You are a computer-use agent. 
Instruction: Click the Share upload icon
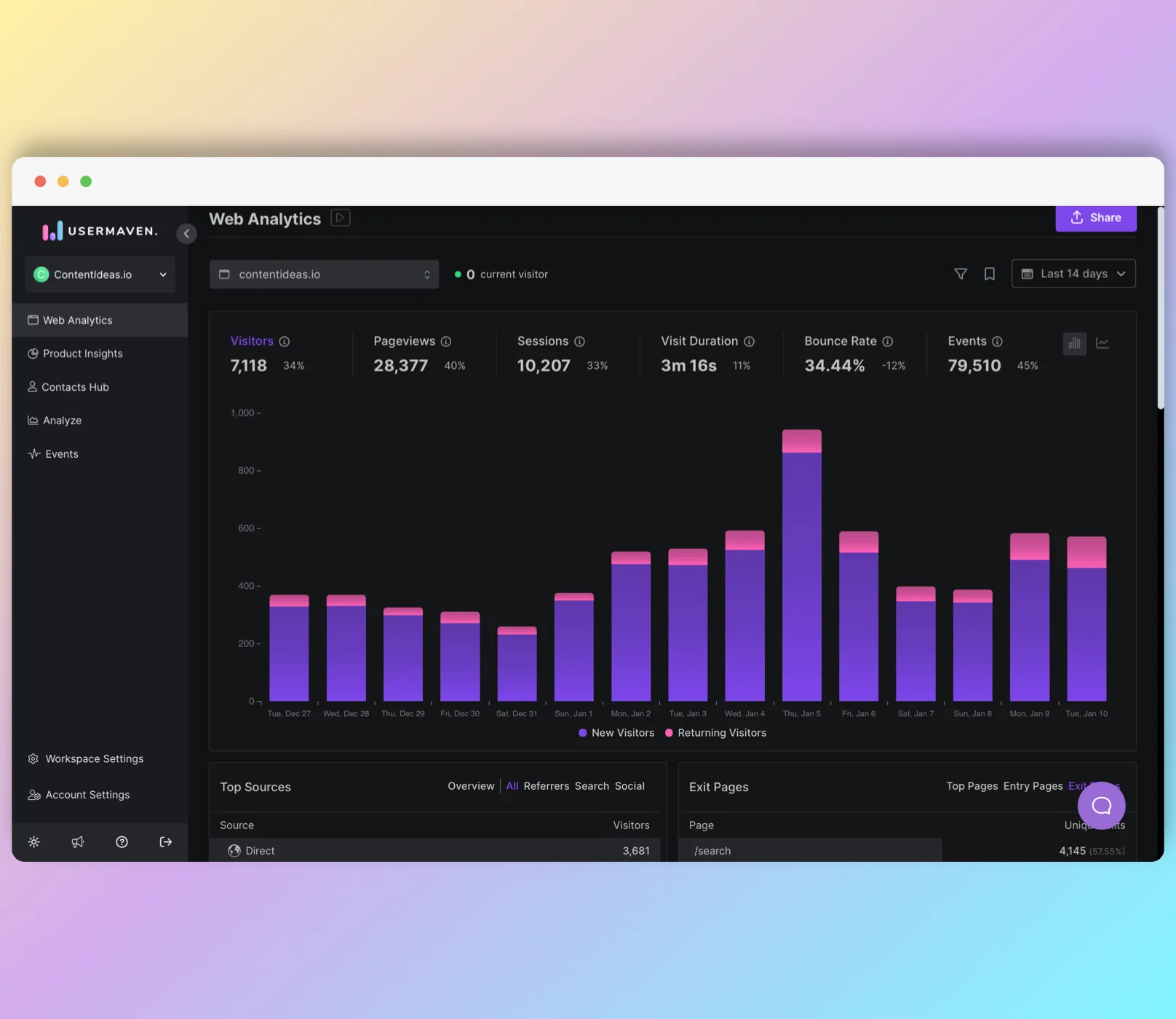1077,218
